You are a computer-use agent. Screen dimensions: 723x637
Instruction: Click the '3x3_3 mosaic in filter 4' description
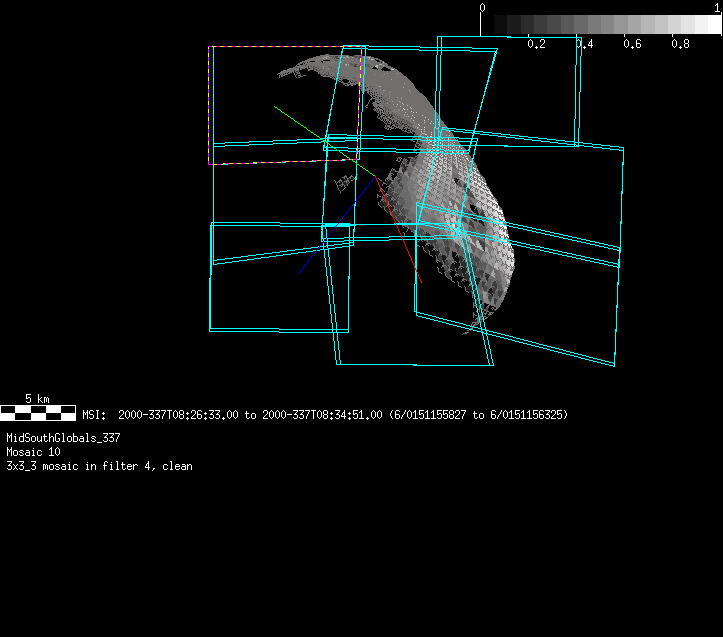(x=99, y=466)
